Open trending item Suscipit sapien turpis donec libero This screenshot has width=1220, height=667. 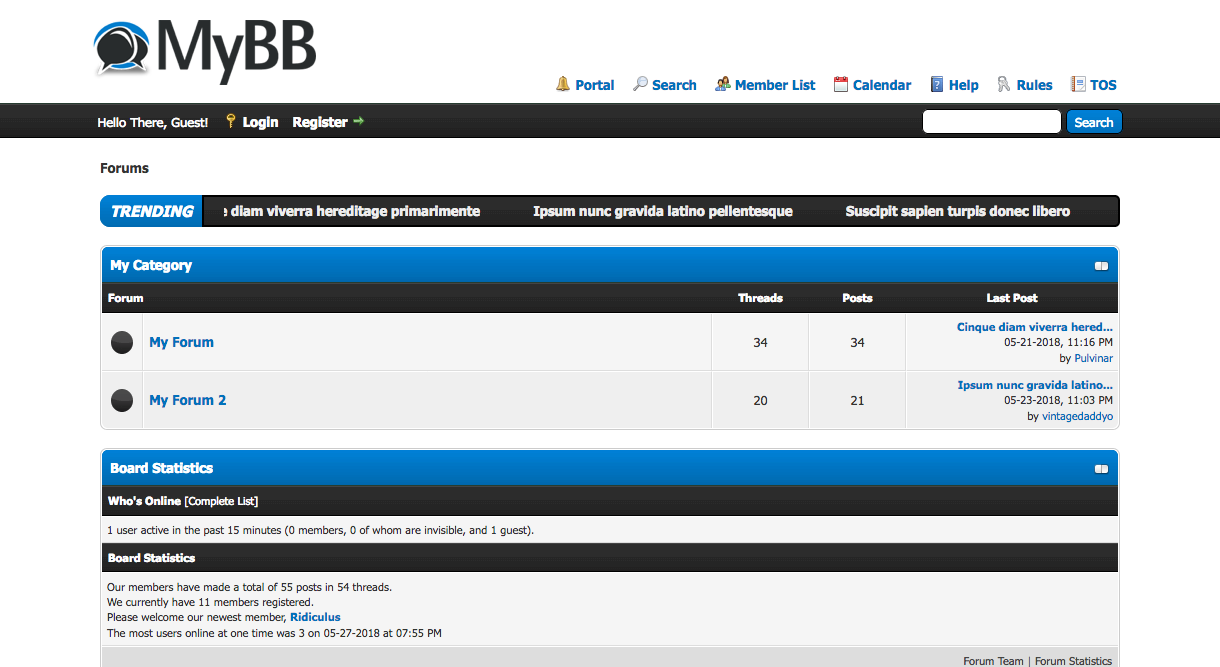[x=958, y=211]
